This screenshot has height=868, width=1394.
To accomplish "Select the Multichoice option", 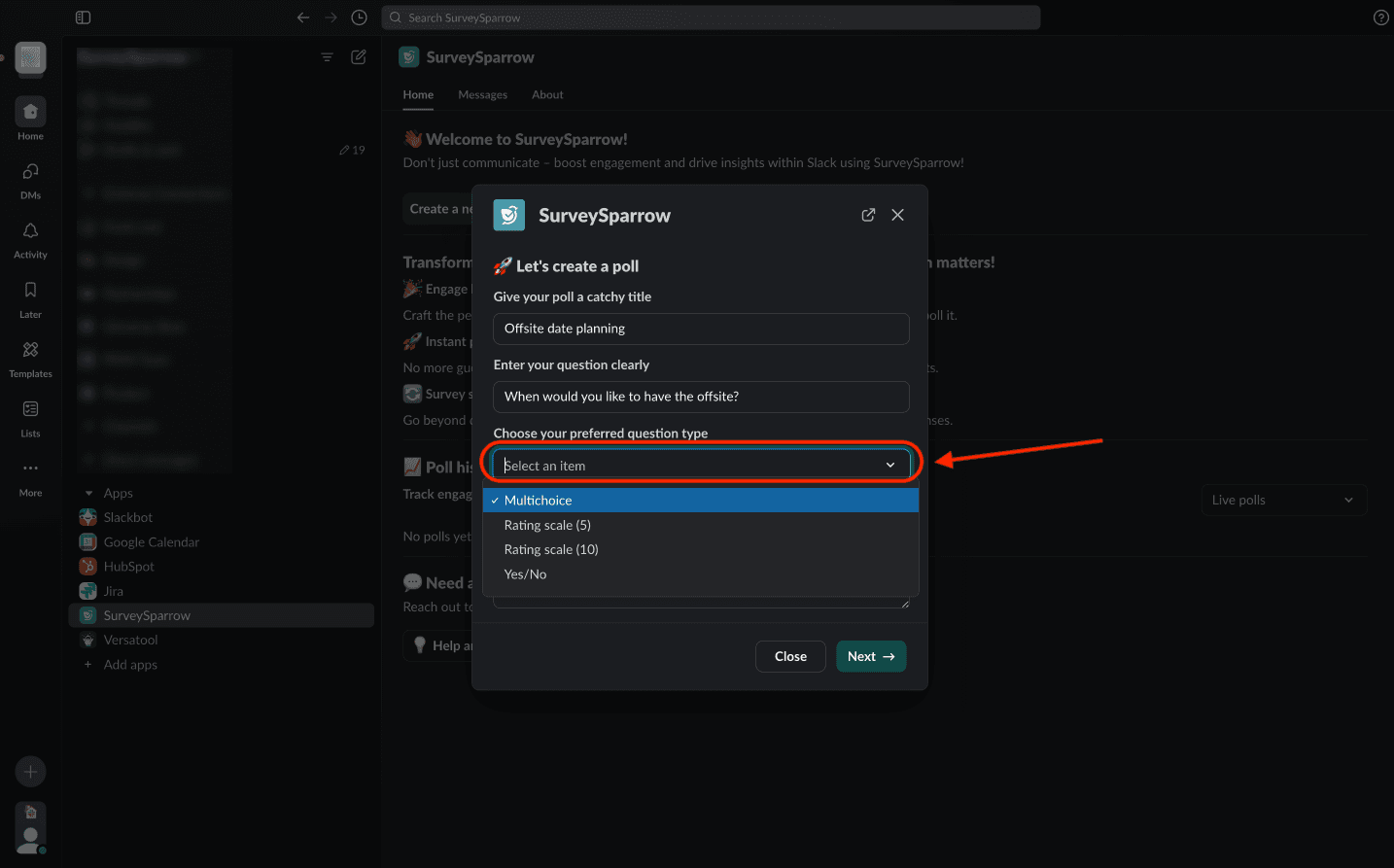I will [538, 501].
